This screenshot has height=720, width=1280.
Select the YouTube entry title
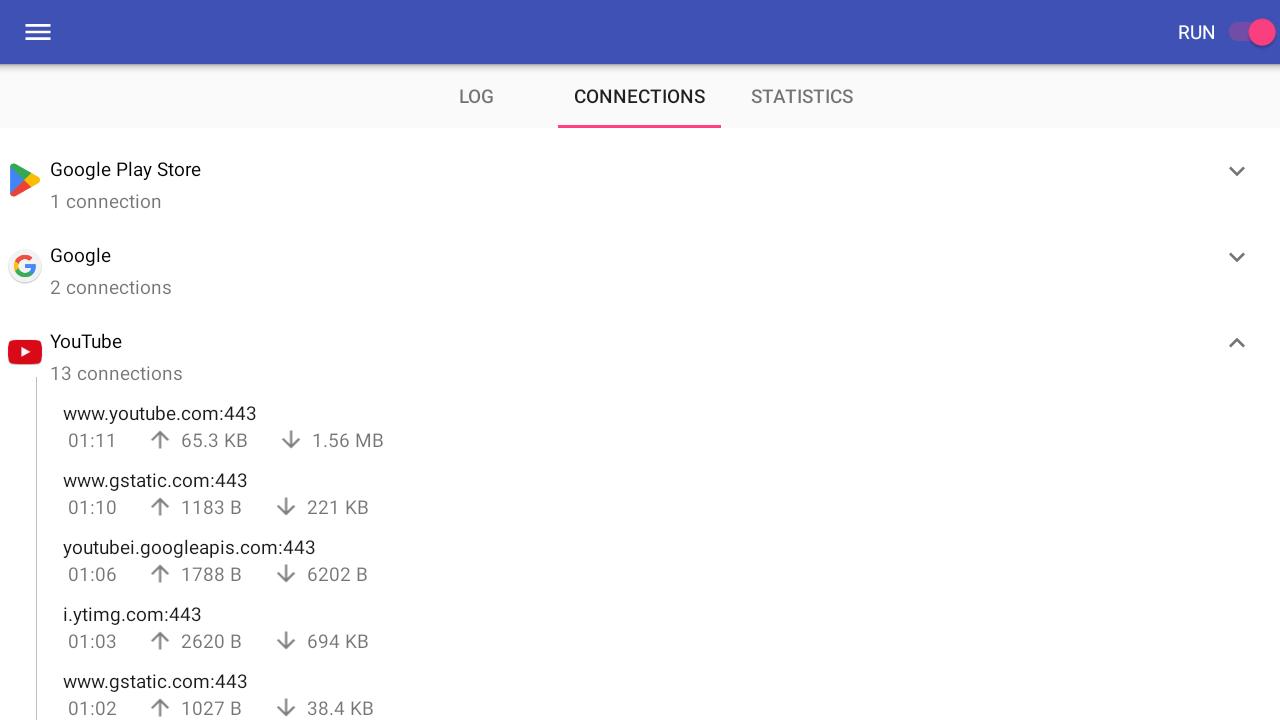[x=86, y=342]
